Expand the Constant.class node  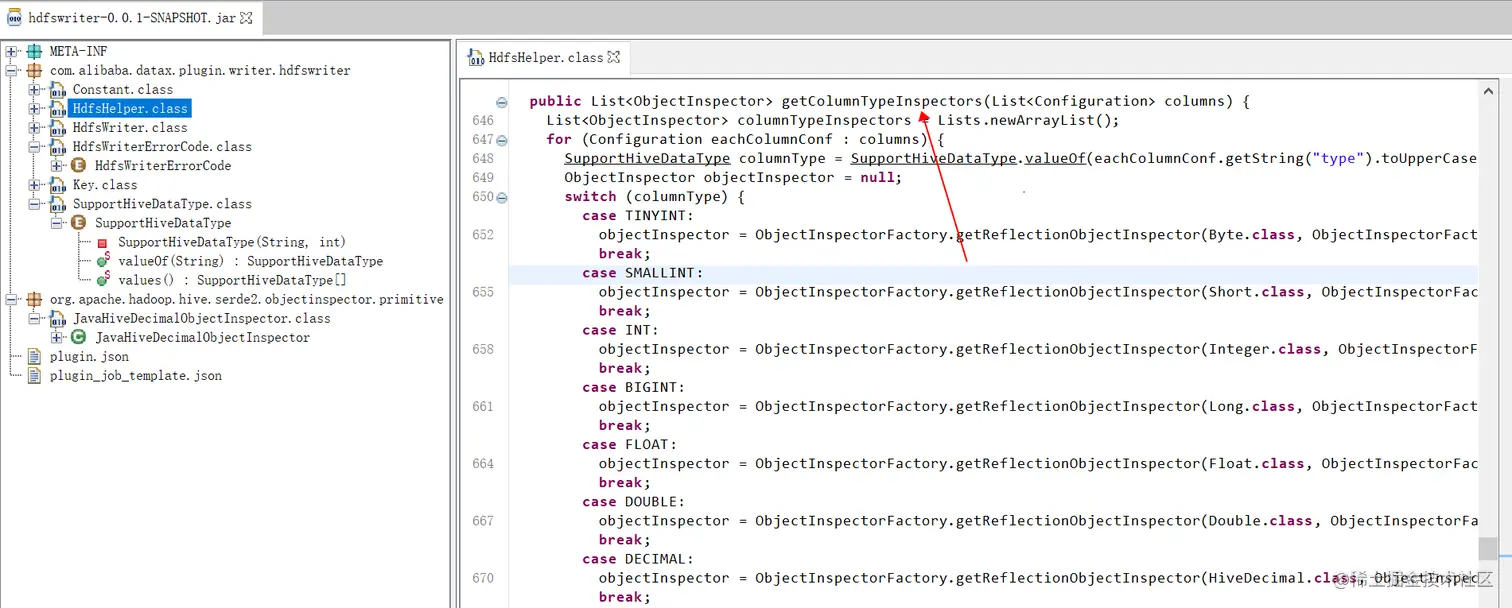[34, 89]
